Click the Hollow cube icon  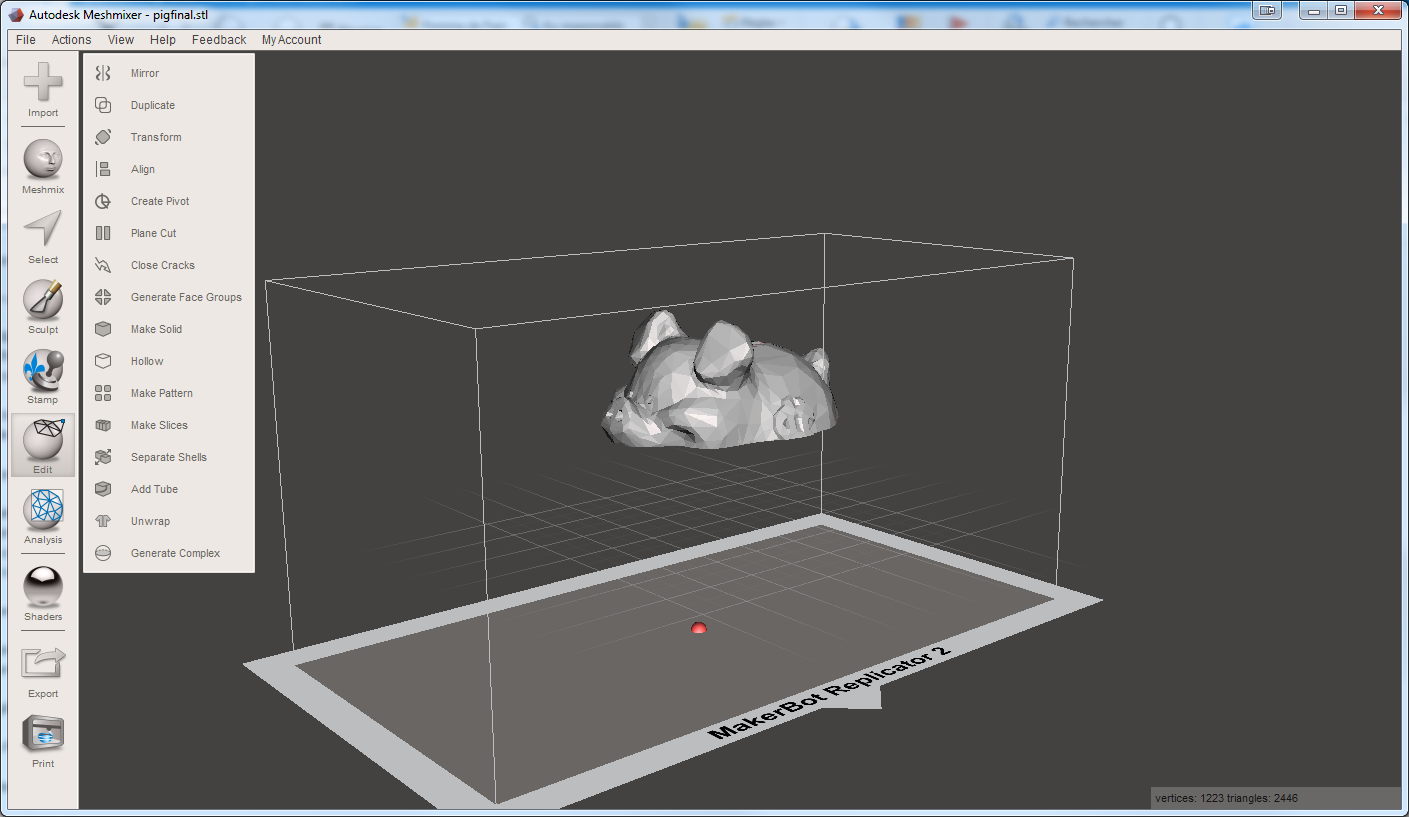[x=103, y=361]
